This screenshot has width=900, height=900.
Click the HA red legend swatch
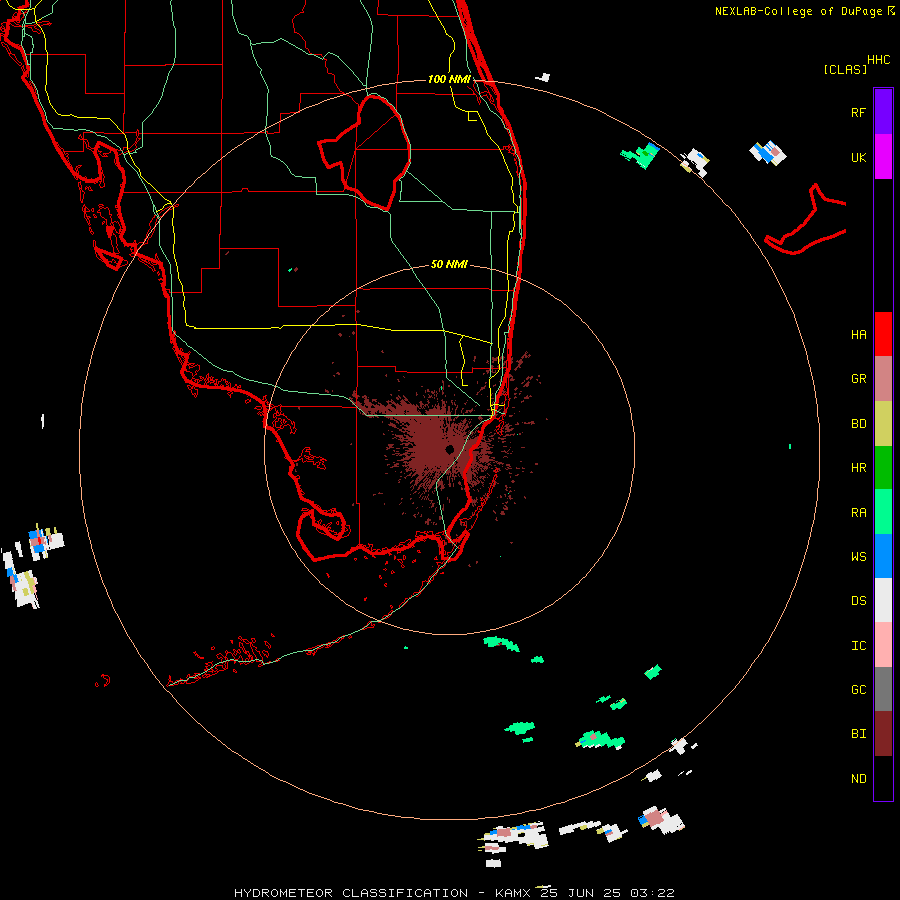coord(883,334)
